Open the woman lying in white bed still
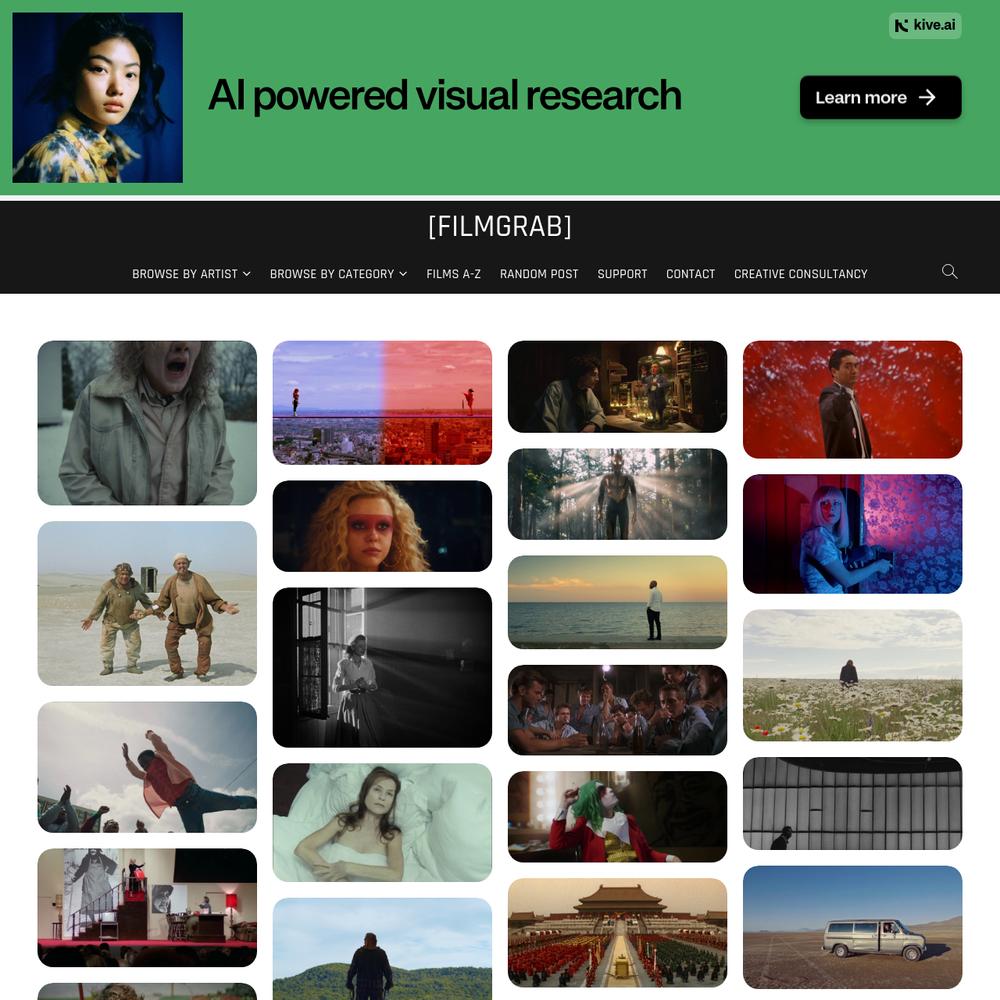 coord(382,823)
